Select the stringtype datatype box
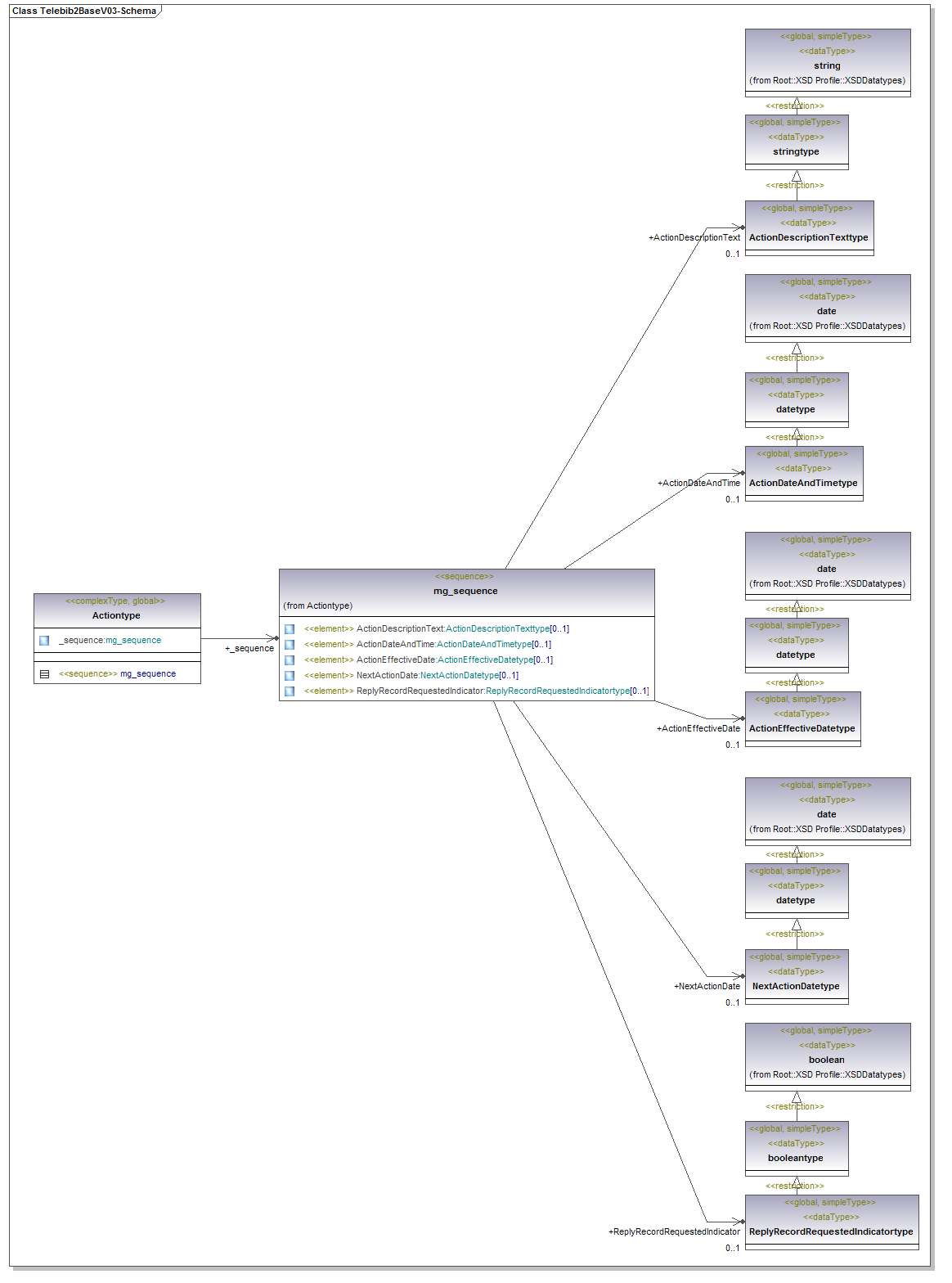The width and height of the screenshot is (952, 1283). point(796,151)
